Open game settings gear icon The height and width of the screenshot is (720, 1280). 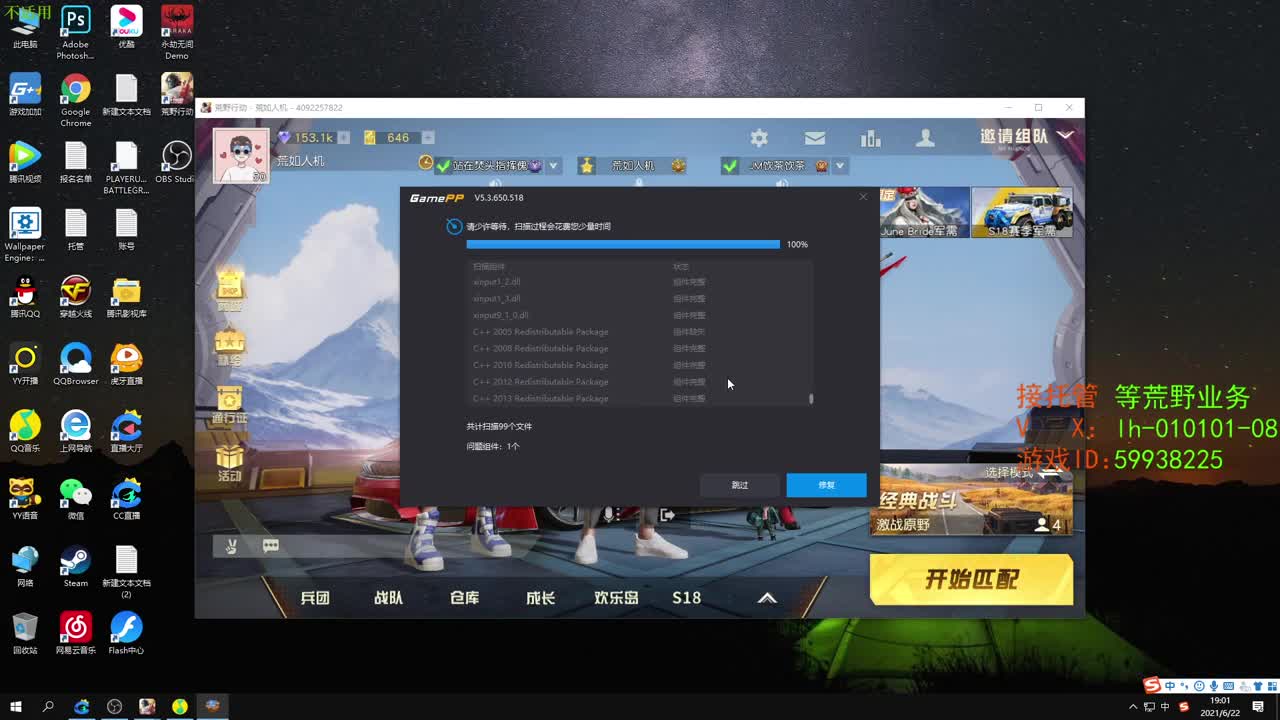coord(759,138)
